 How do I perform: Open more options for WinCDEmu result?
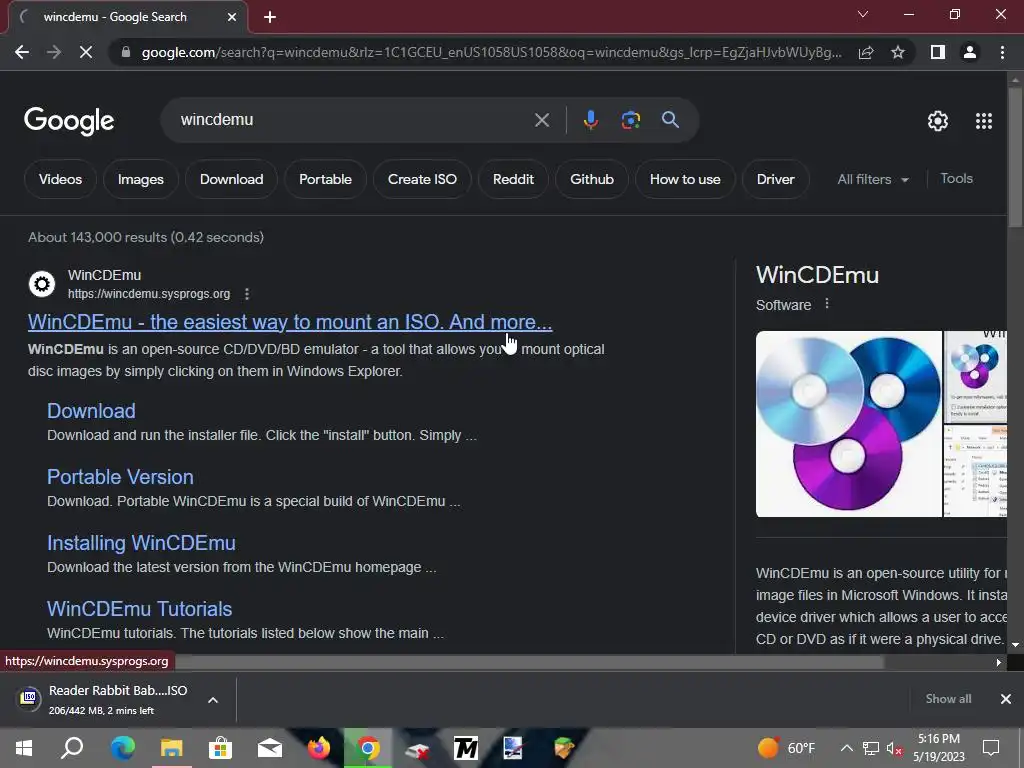click(x=247, y=294)
